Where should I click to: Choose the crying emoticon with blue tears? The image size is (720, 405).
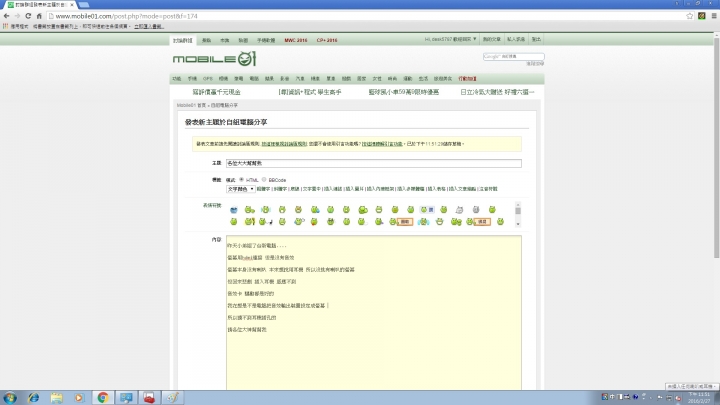[x=423, y=222]
